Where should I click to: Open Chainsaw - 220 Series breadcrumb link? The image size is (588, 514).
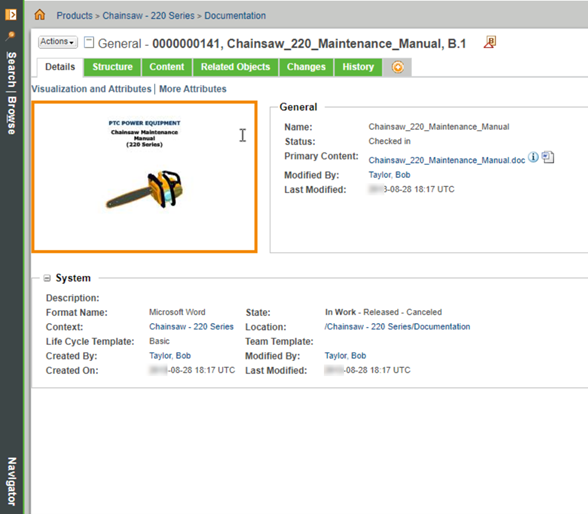pos(148,16)
